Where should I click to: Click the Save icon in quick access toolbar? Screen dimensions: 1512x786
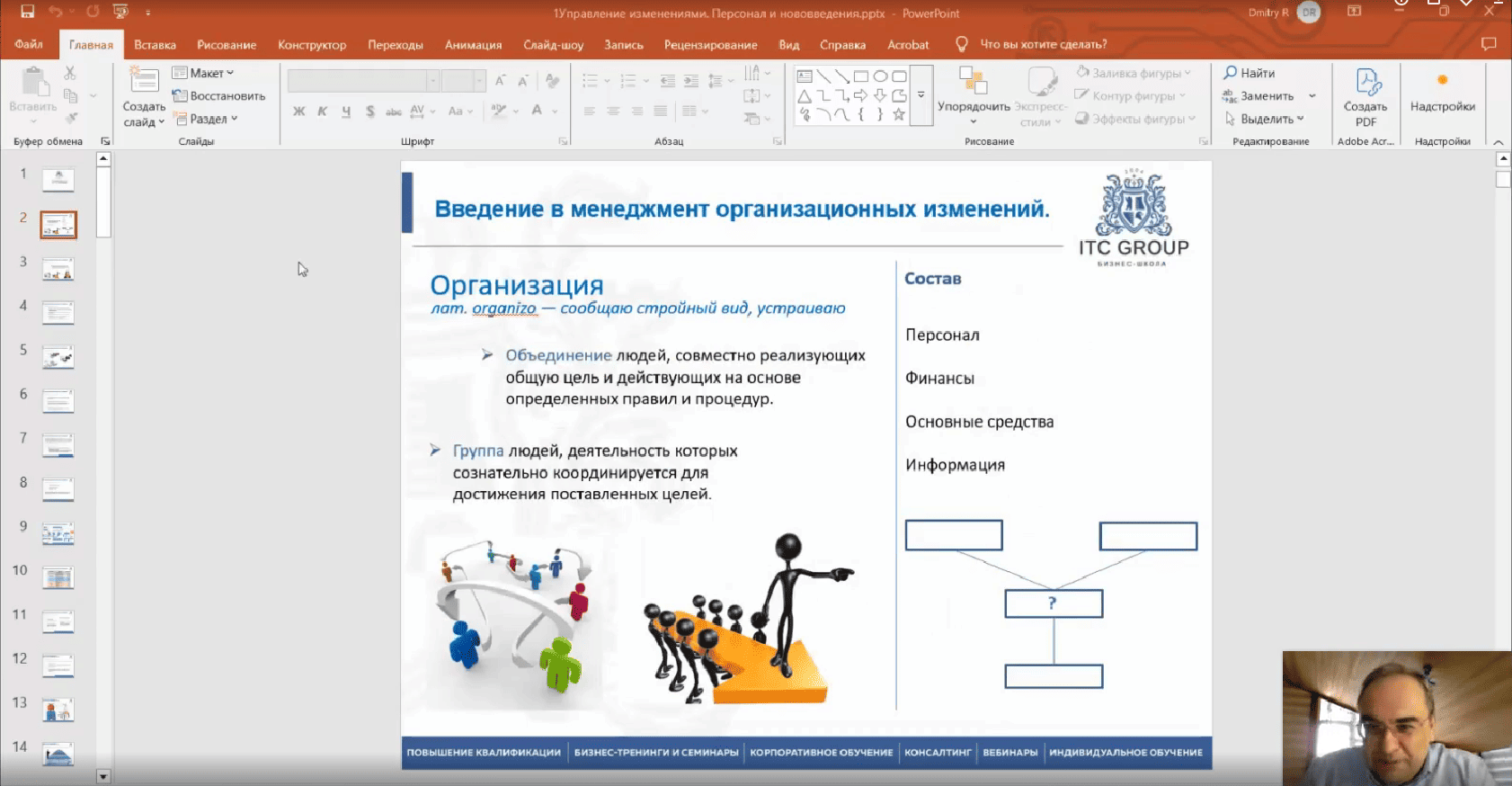click(x=27, y=13)
